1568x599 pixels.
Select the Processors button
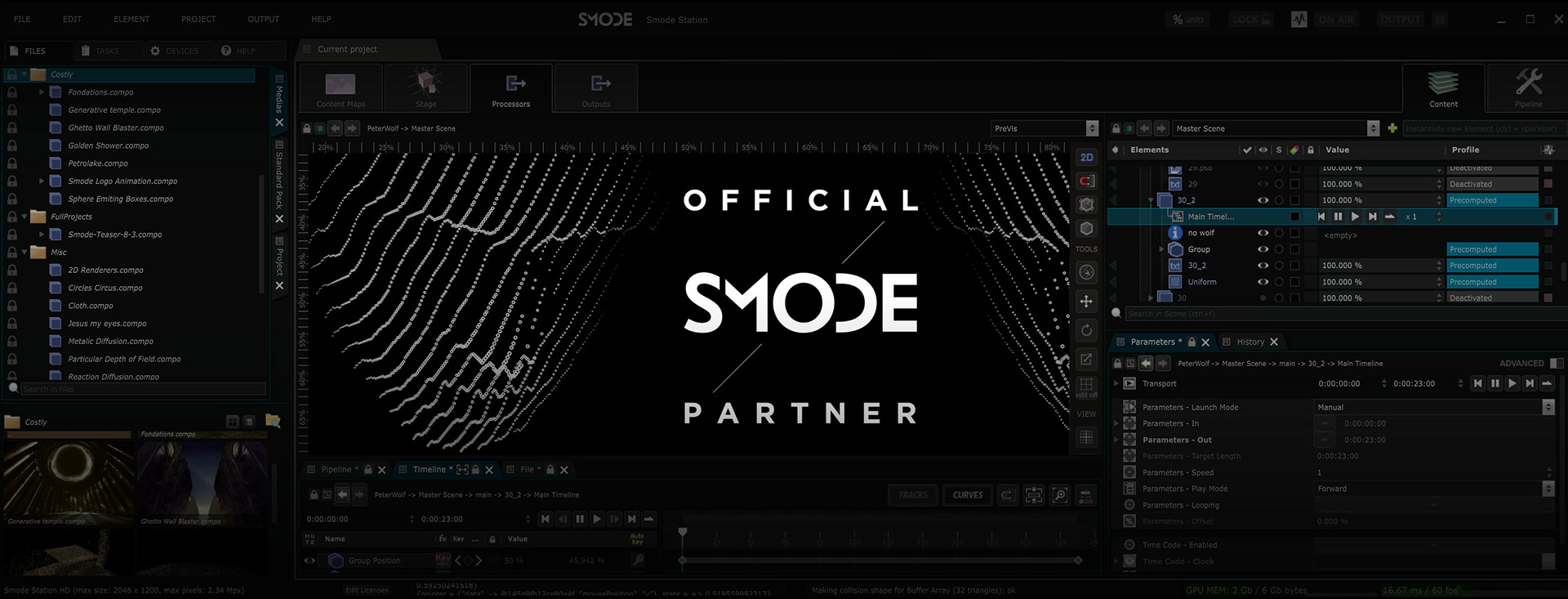511,88
